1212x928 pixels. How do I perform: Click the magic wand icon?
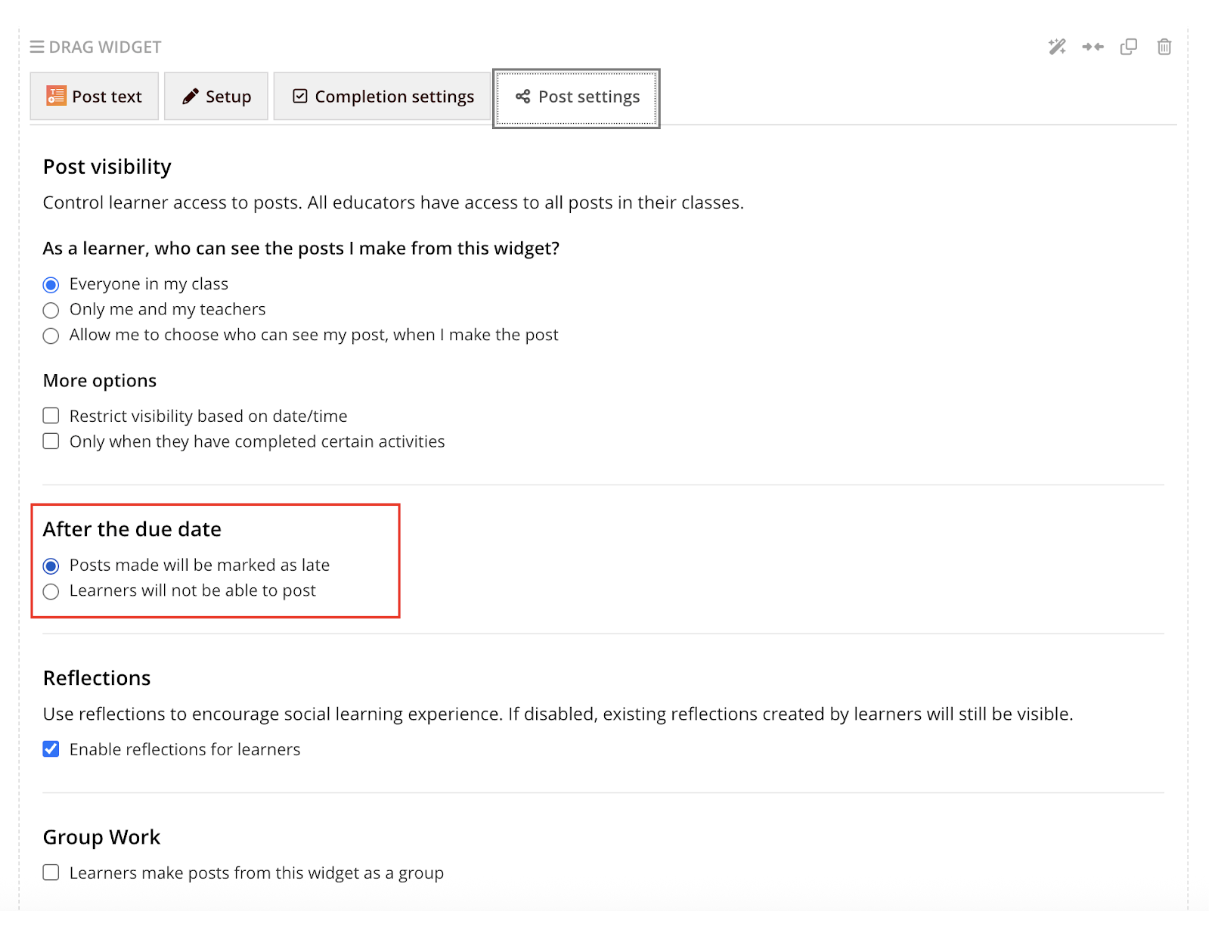[x=1057, y=46]
